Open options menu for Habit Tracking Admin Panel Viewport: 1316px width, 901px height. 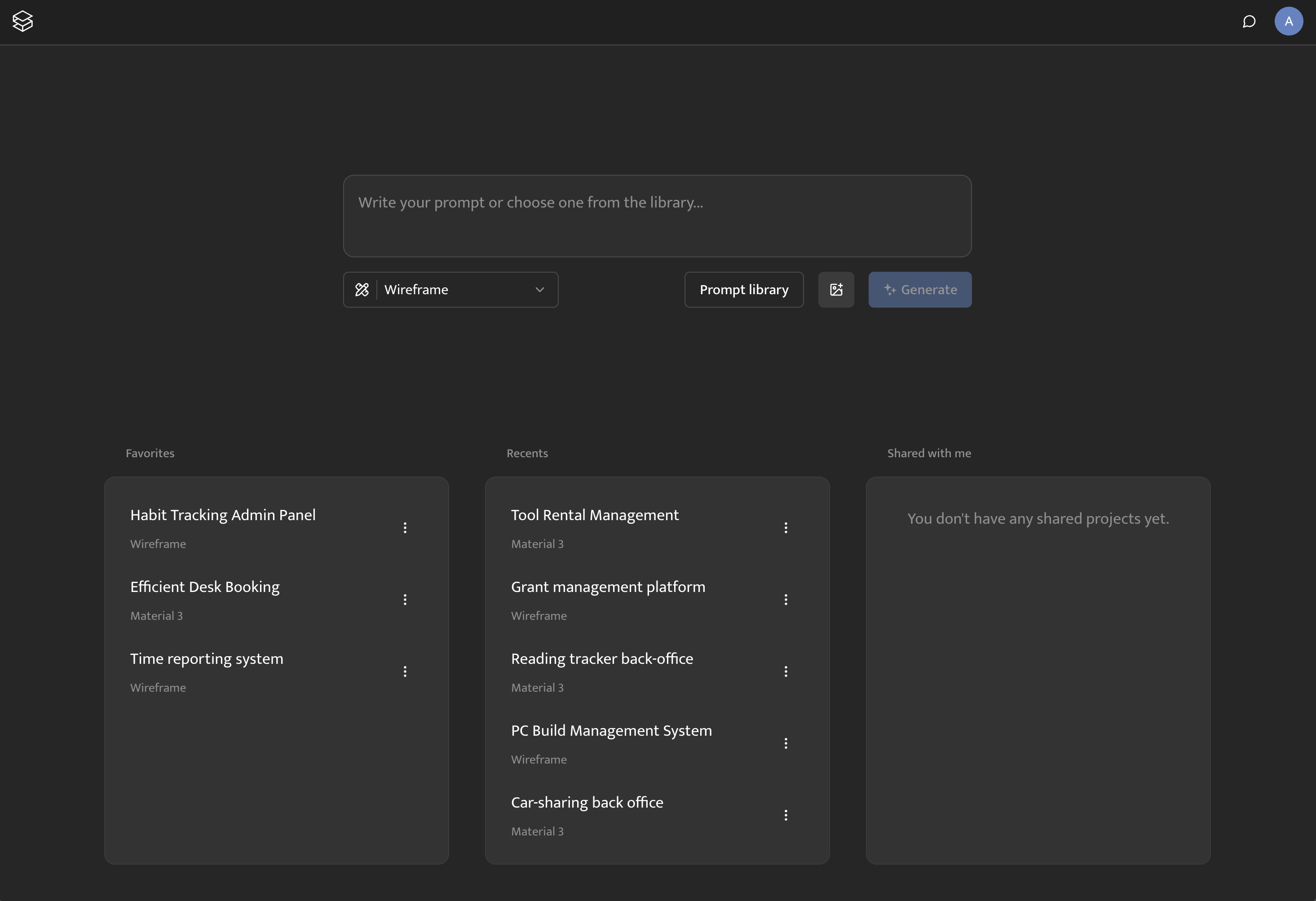click(406, 527)
